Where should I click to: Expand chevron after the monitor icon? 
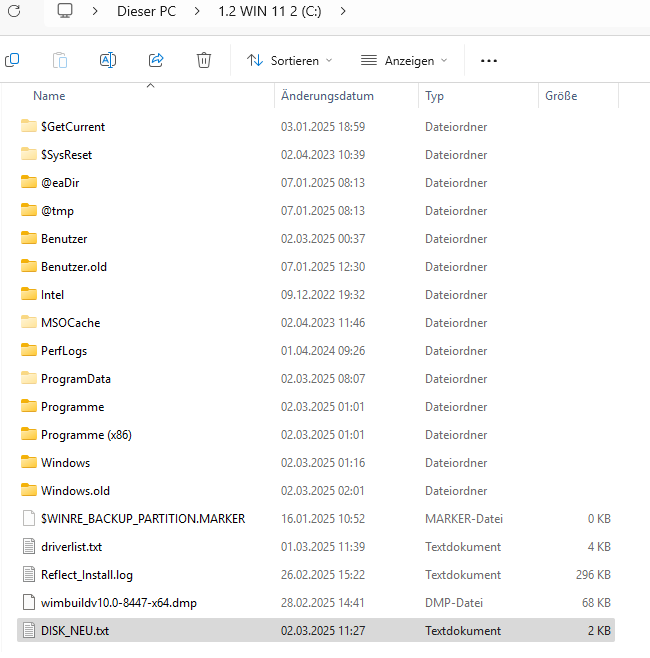(95, 11)
